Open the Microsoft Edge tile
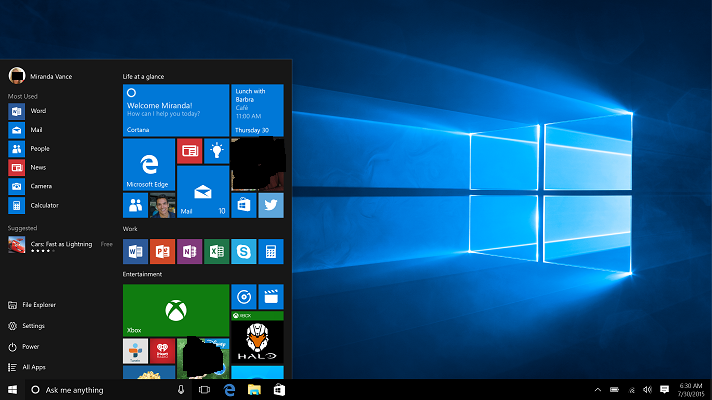This screenshot has width=712, height=400. coord(148,164)
